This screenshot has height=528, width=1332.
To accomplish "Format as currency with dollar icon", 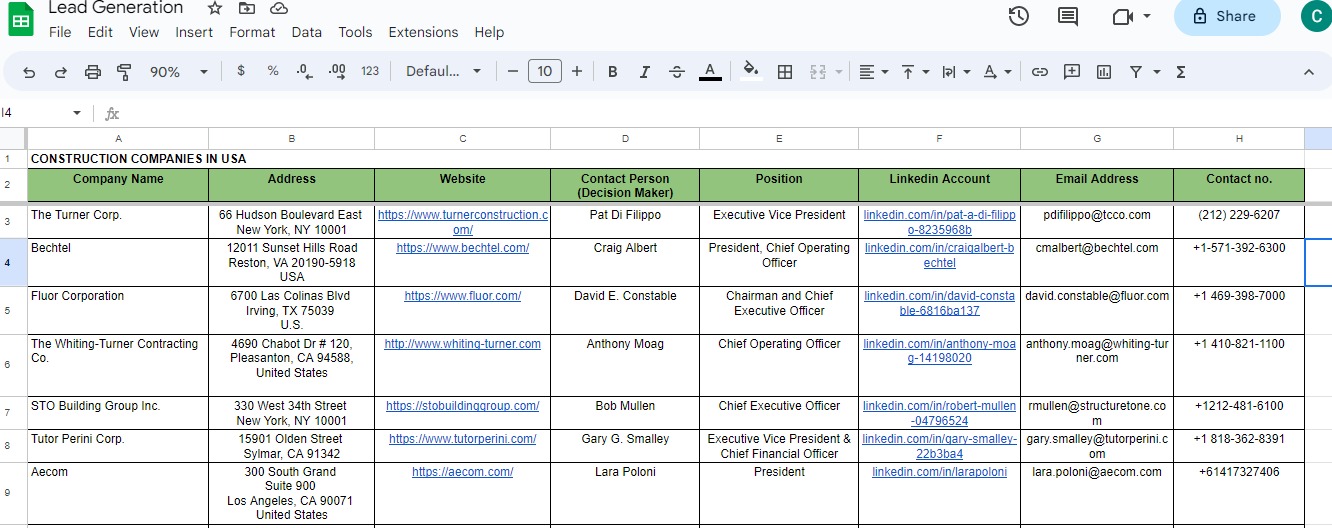I will point(241,71).
